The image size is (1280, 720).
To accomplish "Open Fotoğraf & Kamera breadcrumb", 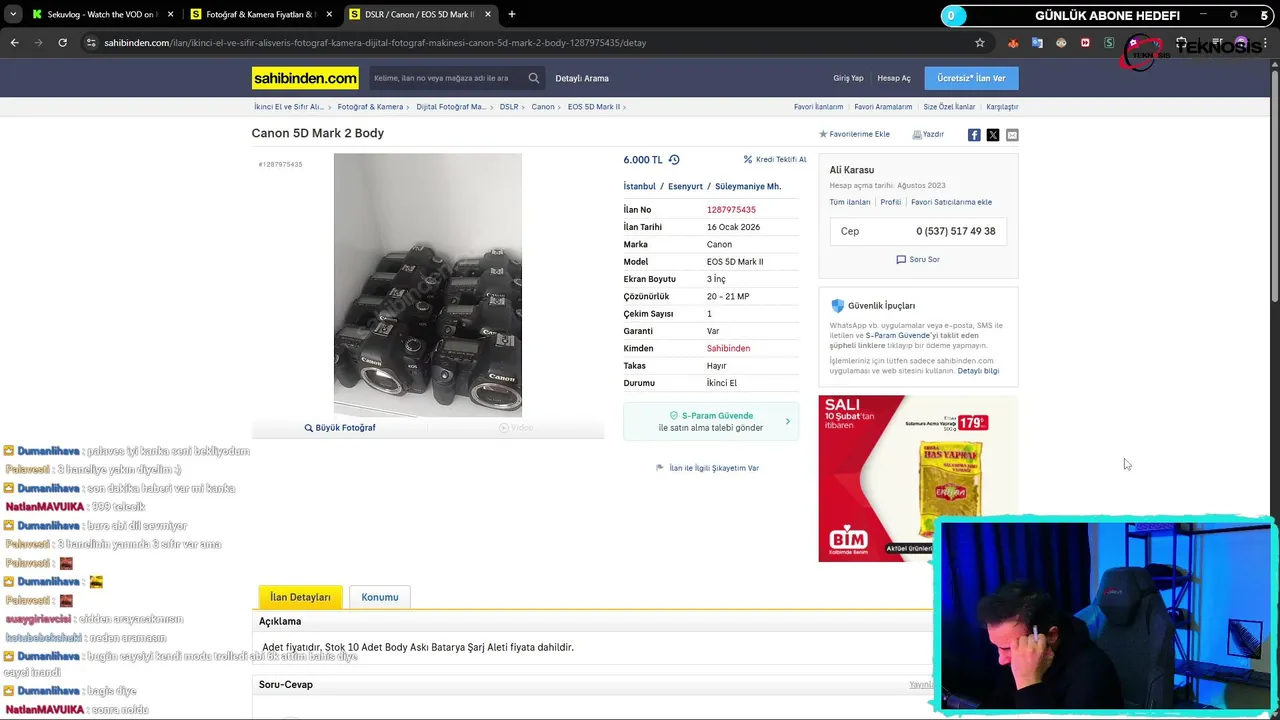I will 370,107.
